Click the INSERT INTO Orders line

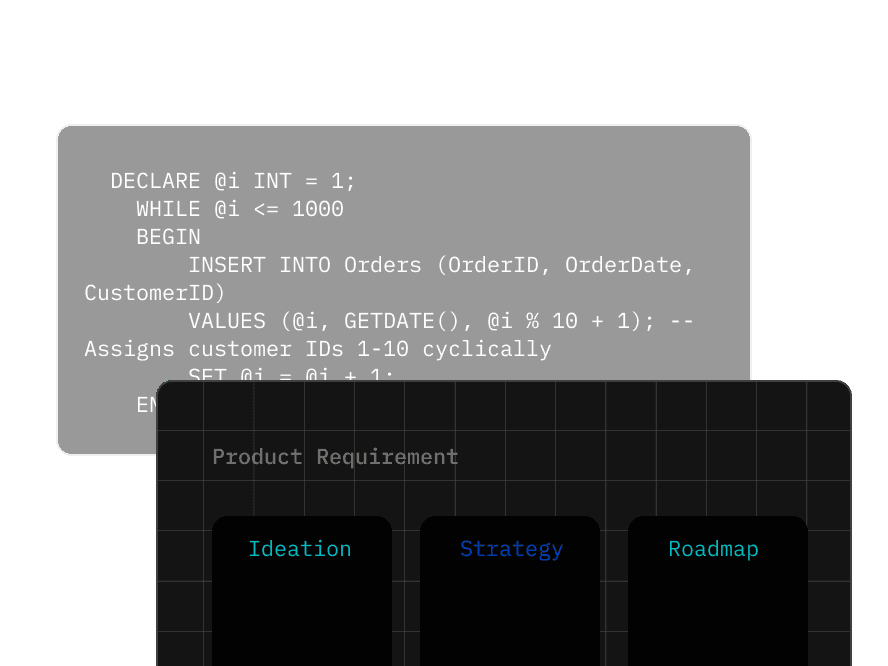(300, 265)
